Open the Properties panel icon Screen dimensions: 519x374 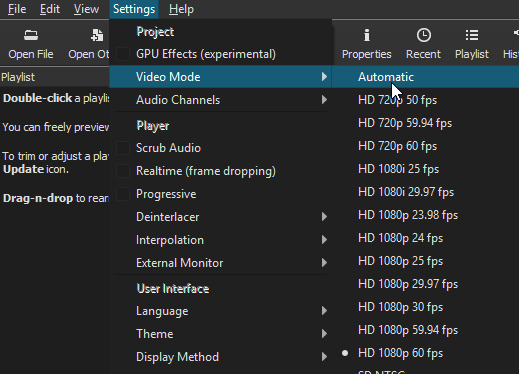pyautogui.click(x=367, y=35)
